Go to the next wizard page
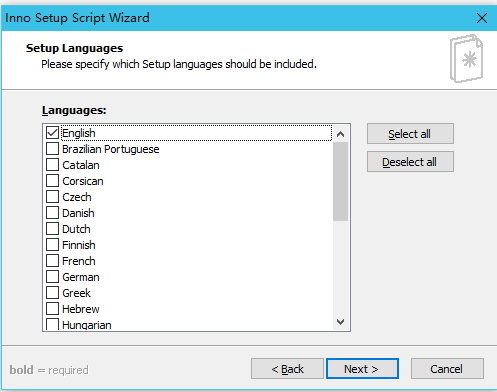 click(362, 369)
